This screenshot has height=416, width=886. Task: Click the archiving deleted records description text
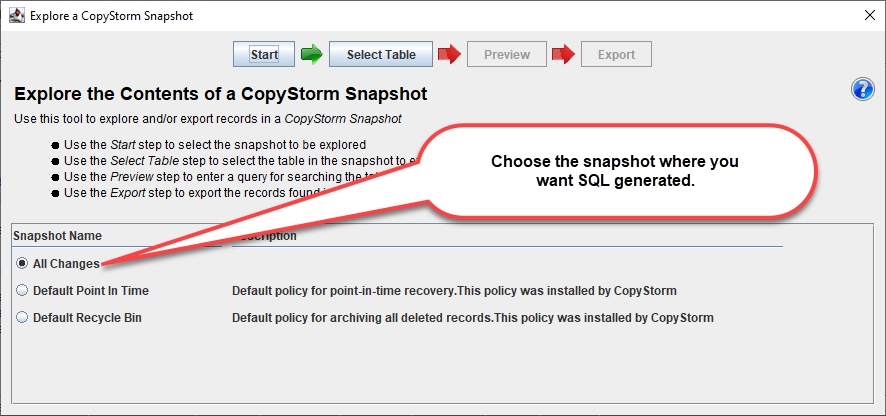473,318
